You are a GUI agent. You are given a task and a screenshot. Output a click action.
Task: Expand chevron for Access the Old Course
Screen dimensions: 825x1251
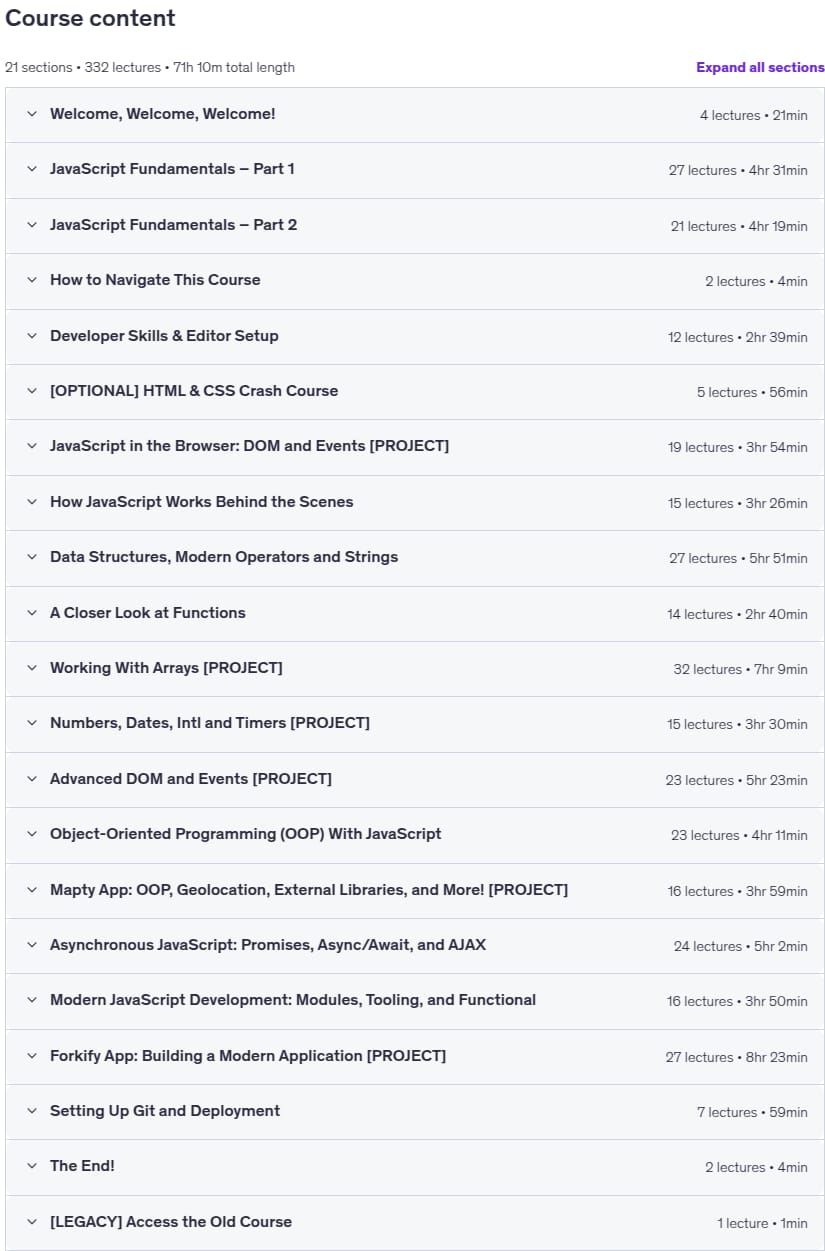(x=32, y=1223)
